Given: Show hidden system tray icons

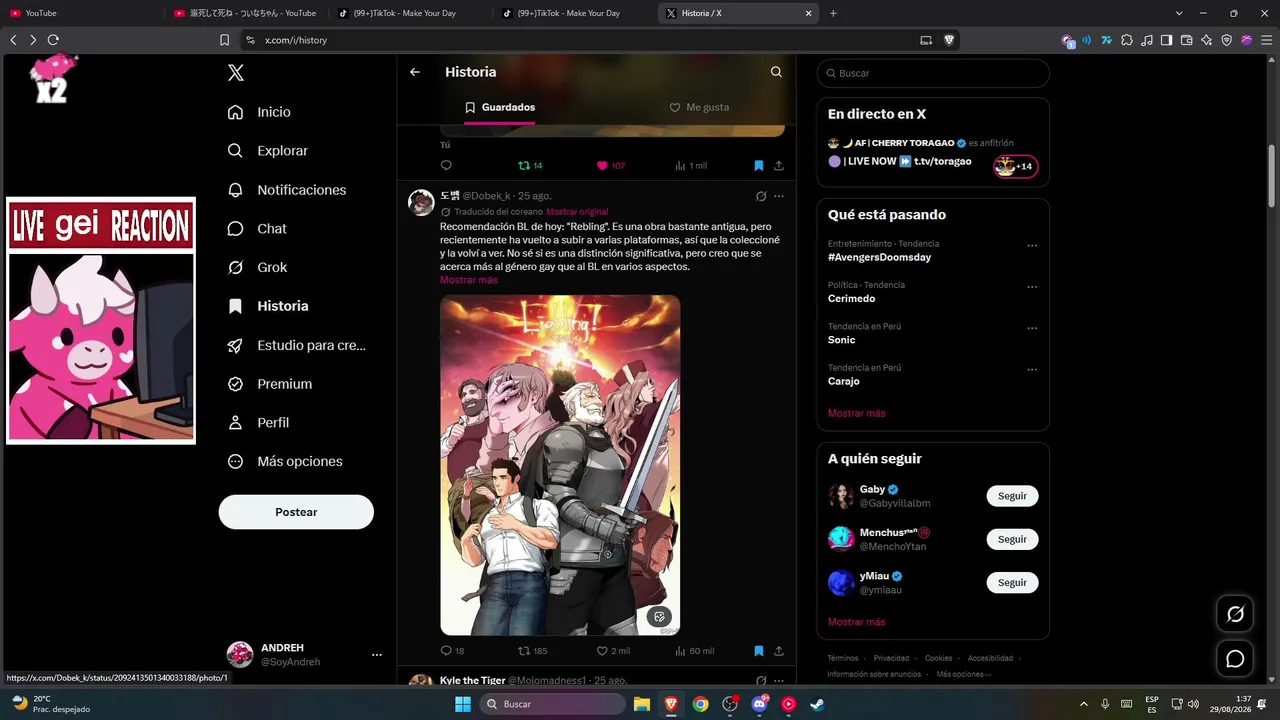Looking at the screenshot, I should 1083,704.
